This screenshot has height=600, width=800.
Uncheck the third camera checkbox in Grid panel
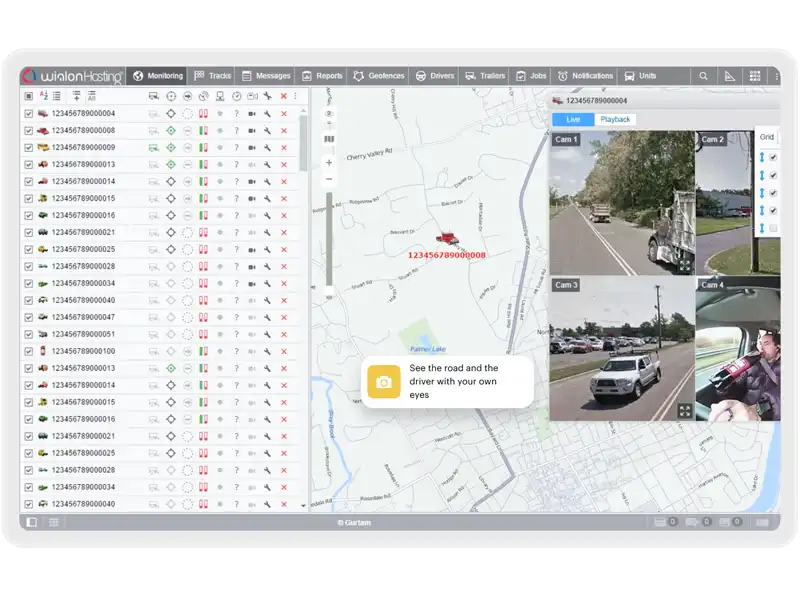(773, 193)
